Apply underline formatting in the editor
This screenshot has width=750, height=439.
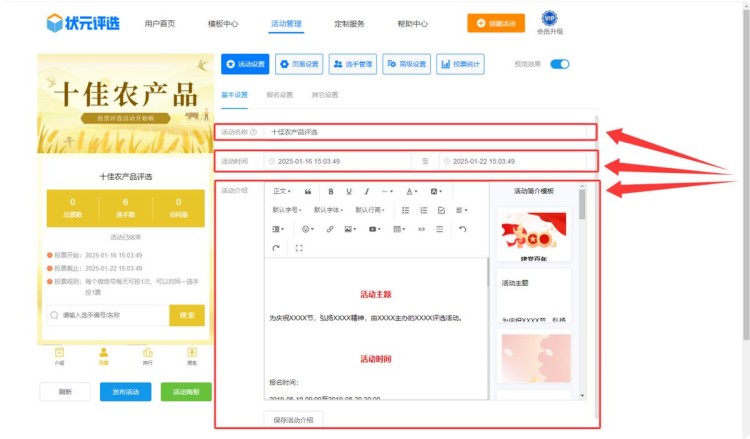click(x=349, y=191)
